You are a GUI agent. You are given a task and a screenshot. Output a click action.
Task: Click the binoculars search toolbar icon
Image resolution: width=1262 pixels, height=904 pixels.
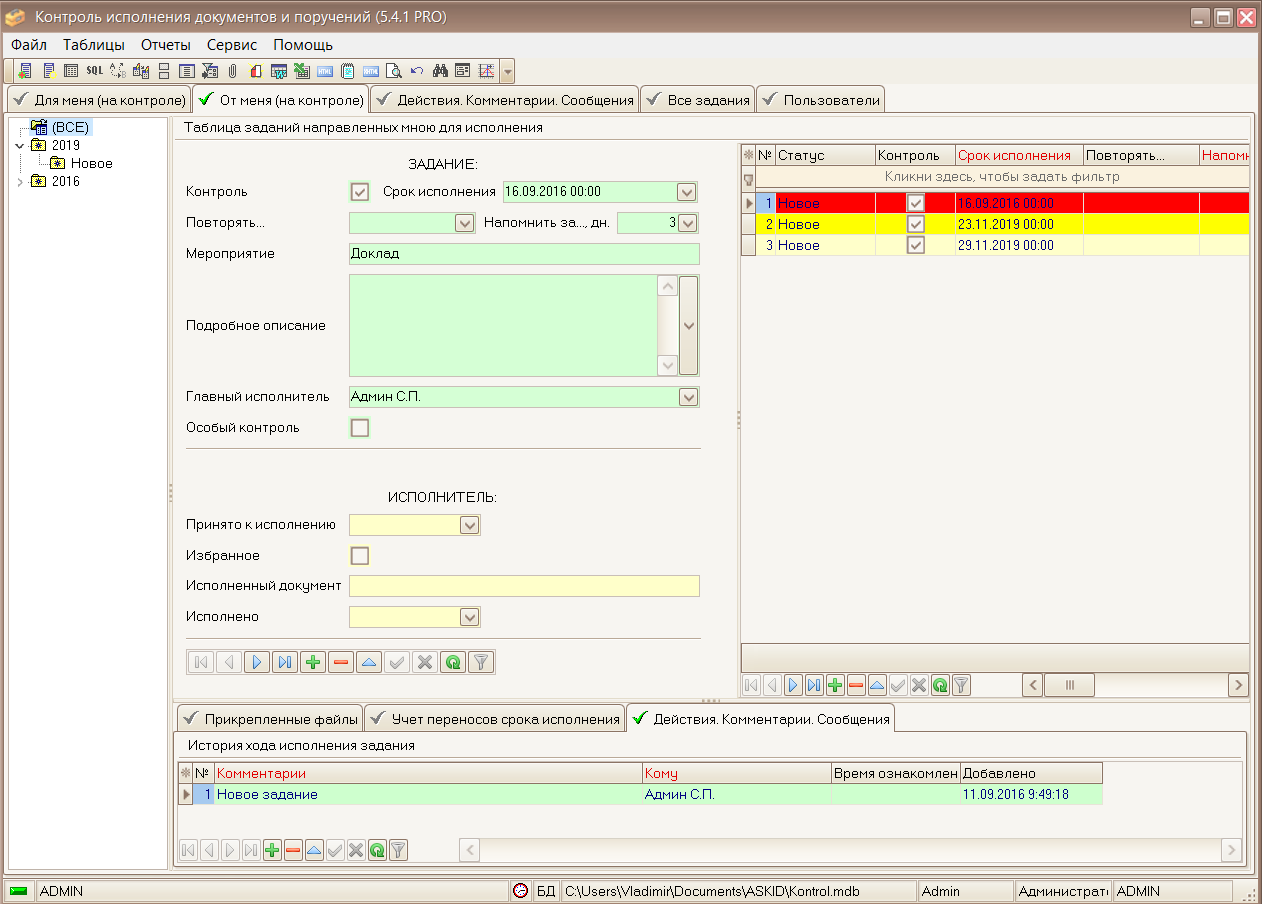440,71
